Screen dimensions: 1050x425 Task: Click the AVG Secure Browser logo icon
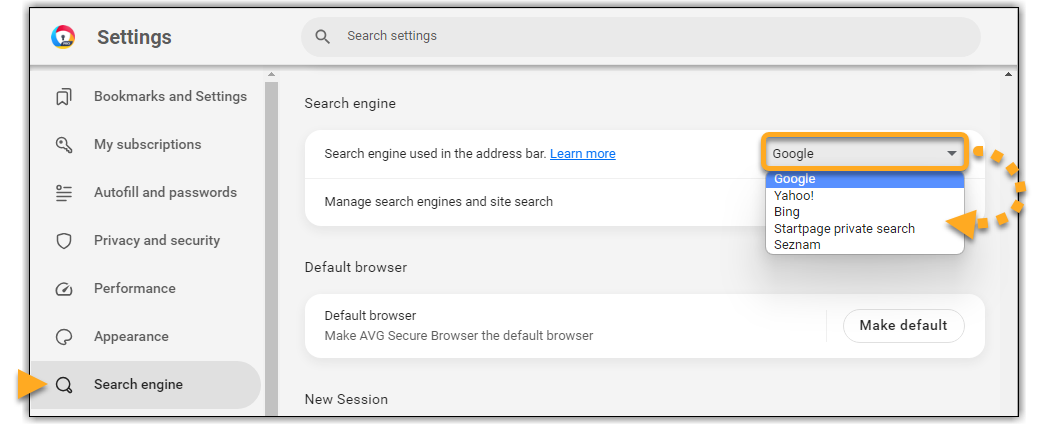(x=64, y=37)
